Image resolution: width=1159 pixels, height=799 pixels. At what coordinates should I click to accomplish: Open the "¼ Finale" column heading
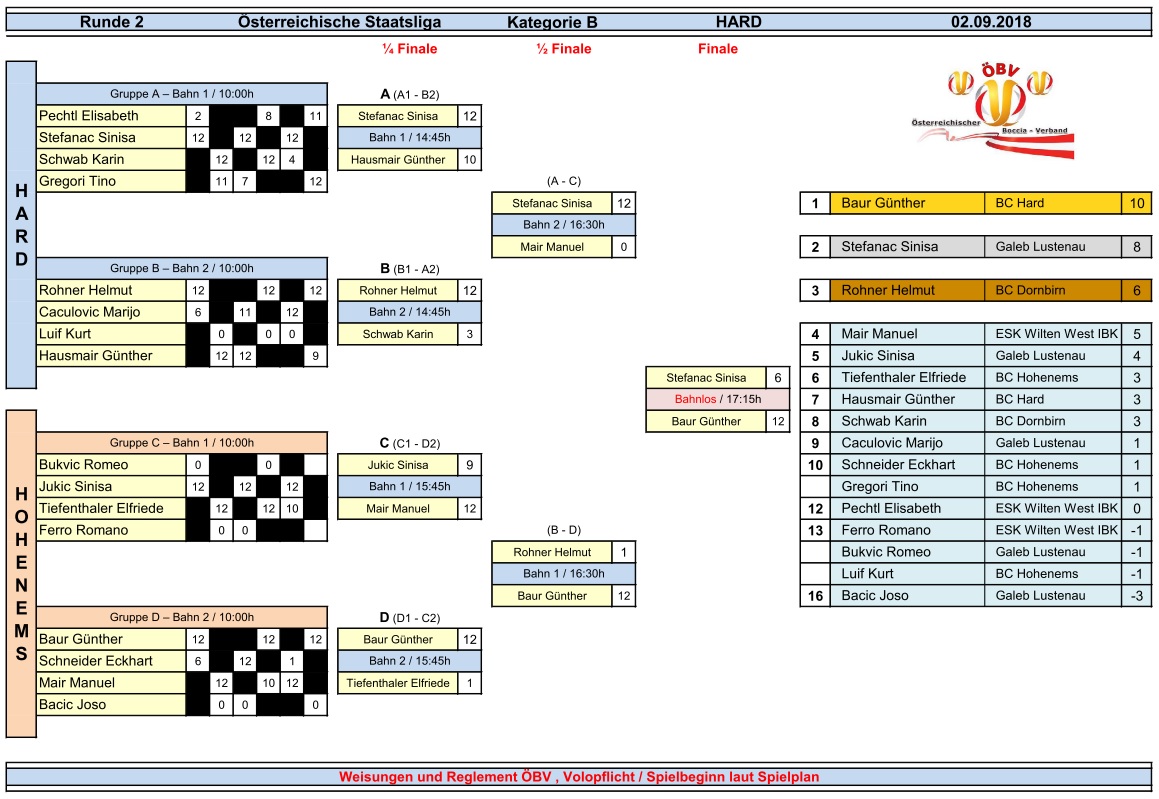(409, 49)
